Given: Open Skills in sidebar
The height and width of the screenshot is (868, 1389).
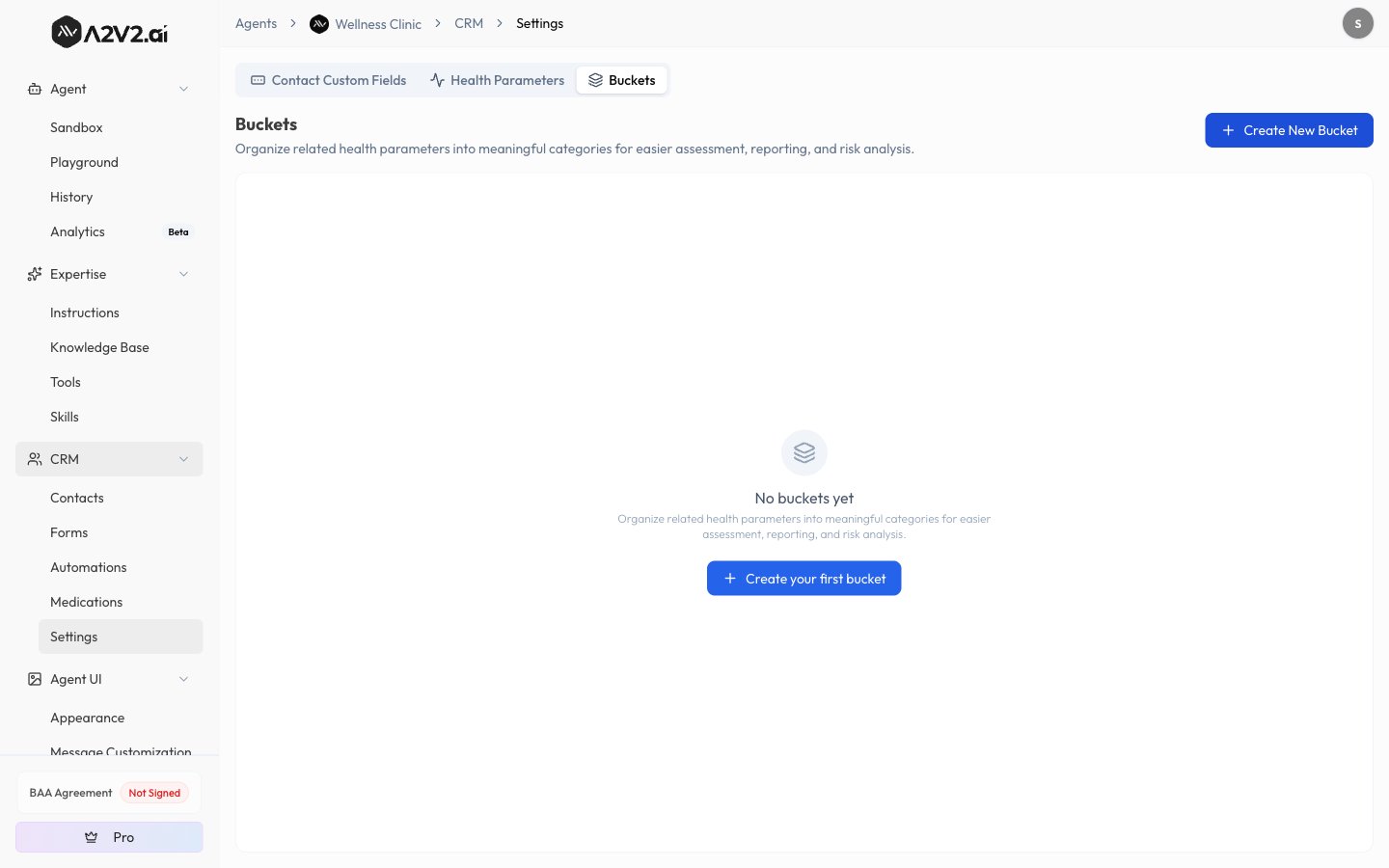Looking at the screenshot, I should [121, 417].
